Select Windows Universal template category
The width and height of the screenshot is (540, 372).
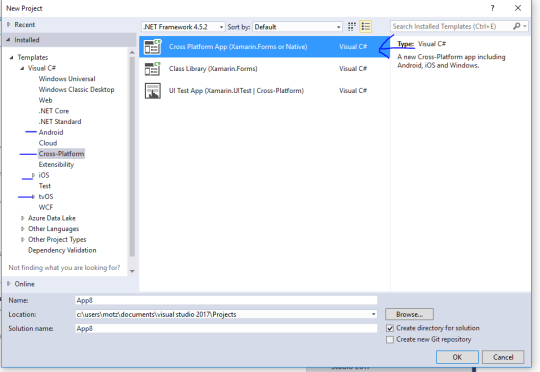pos(67,79)
